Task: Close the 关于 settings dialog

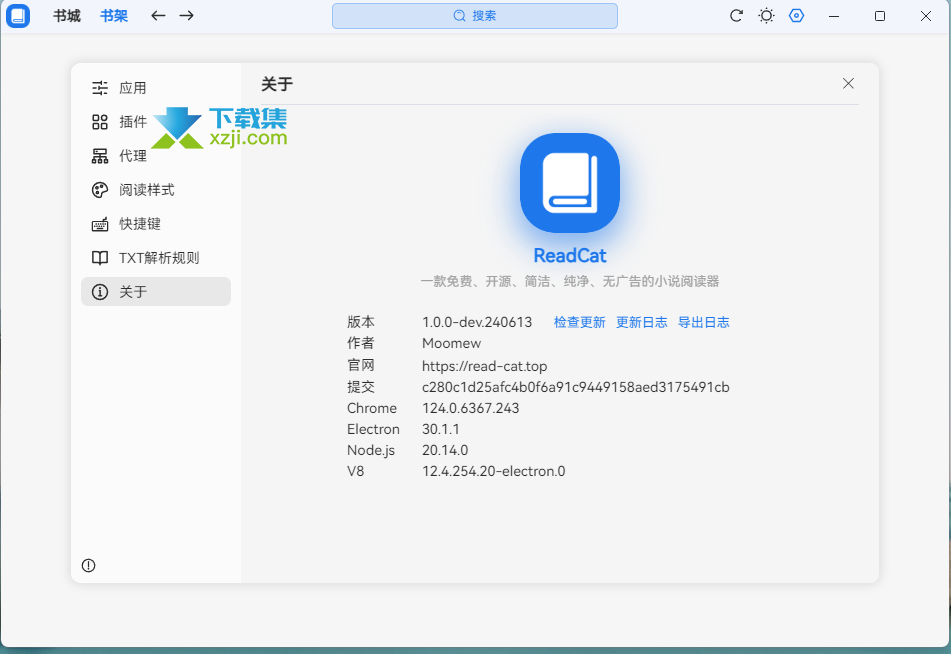Action: [x=849, y=84]
